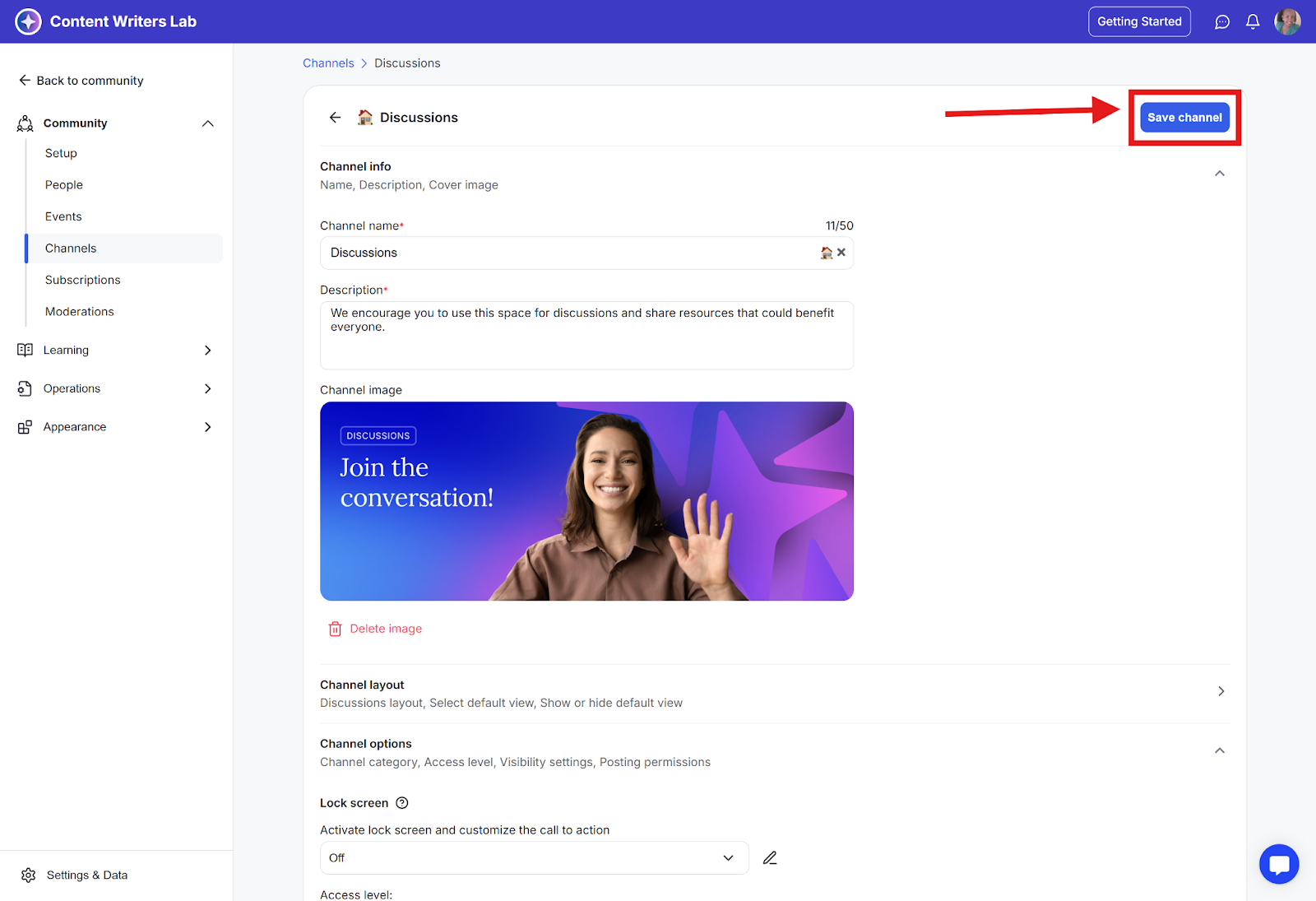Click the Discussions breadcrumb text

point(407,63)
